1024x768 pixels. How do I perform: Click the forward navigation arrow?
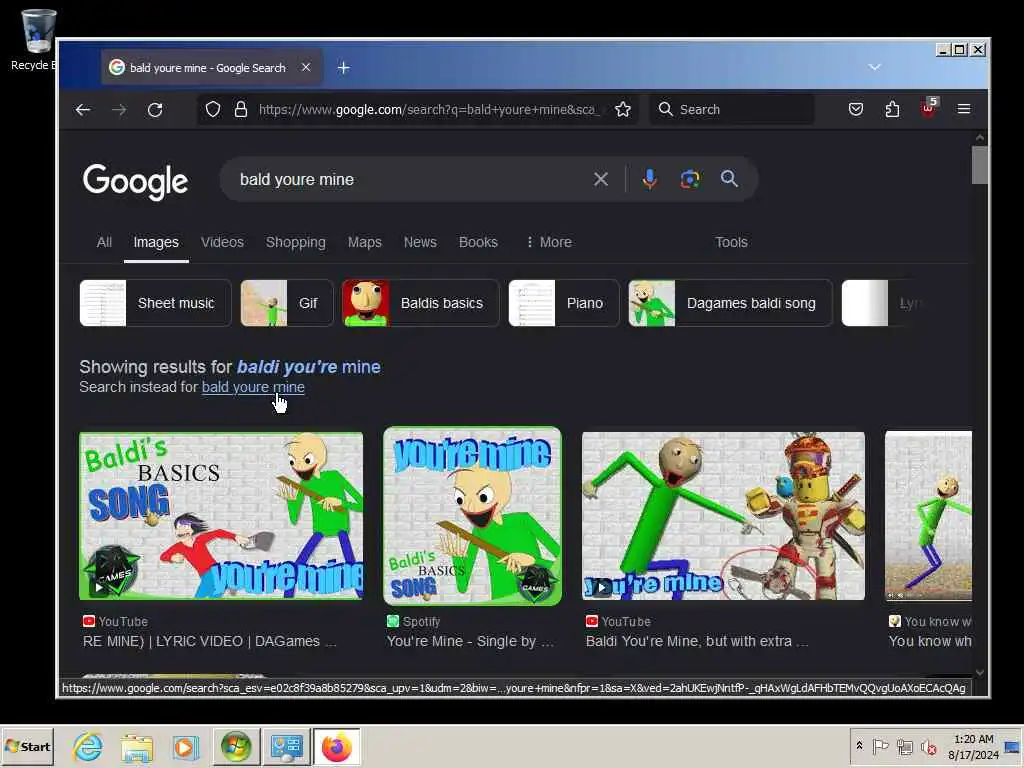pos(119,110)
